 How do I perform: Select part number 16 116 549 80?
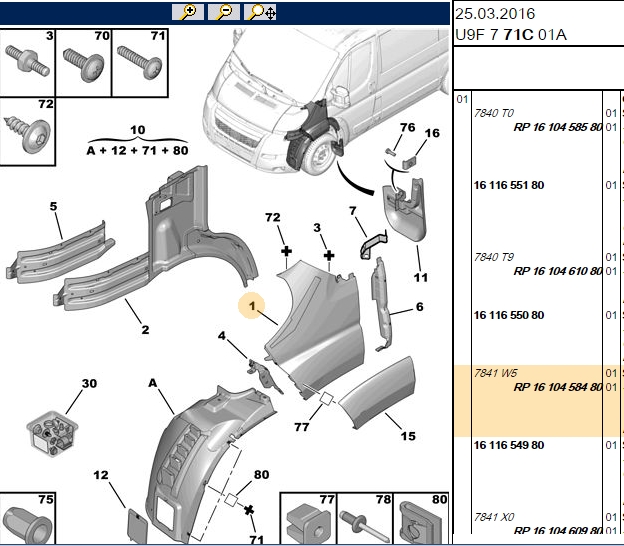(509, 445)
